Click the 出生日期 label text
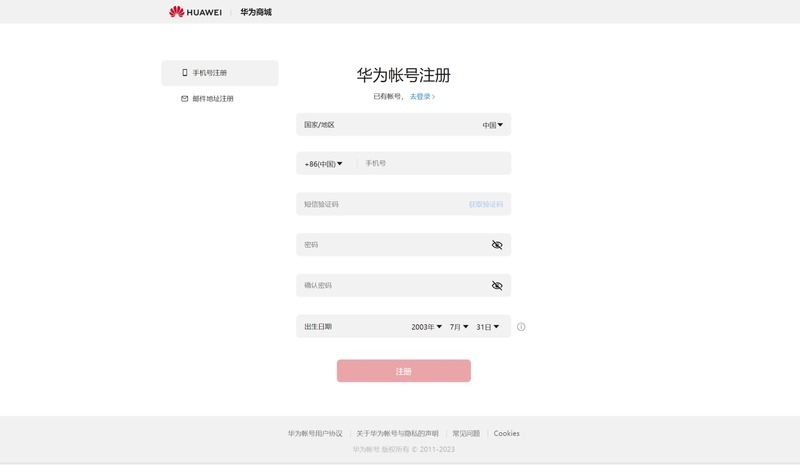 [318, 327]
